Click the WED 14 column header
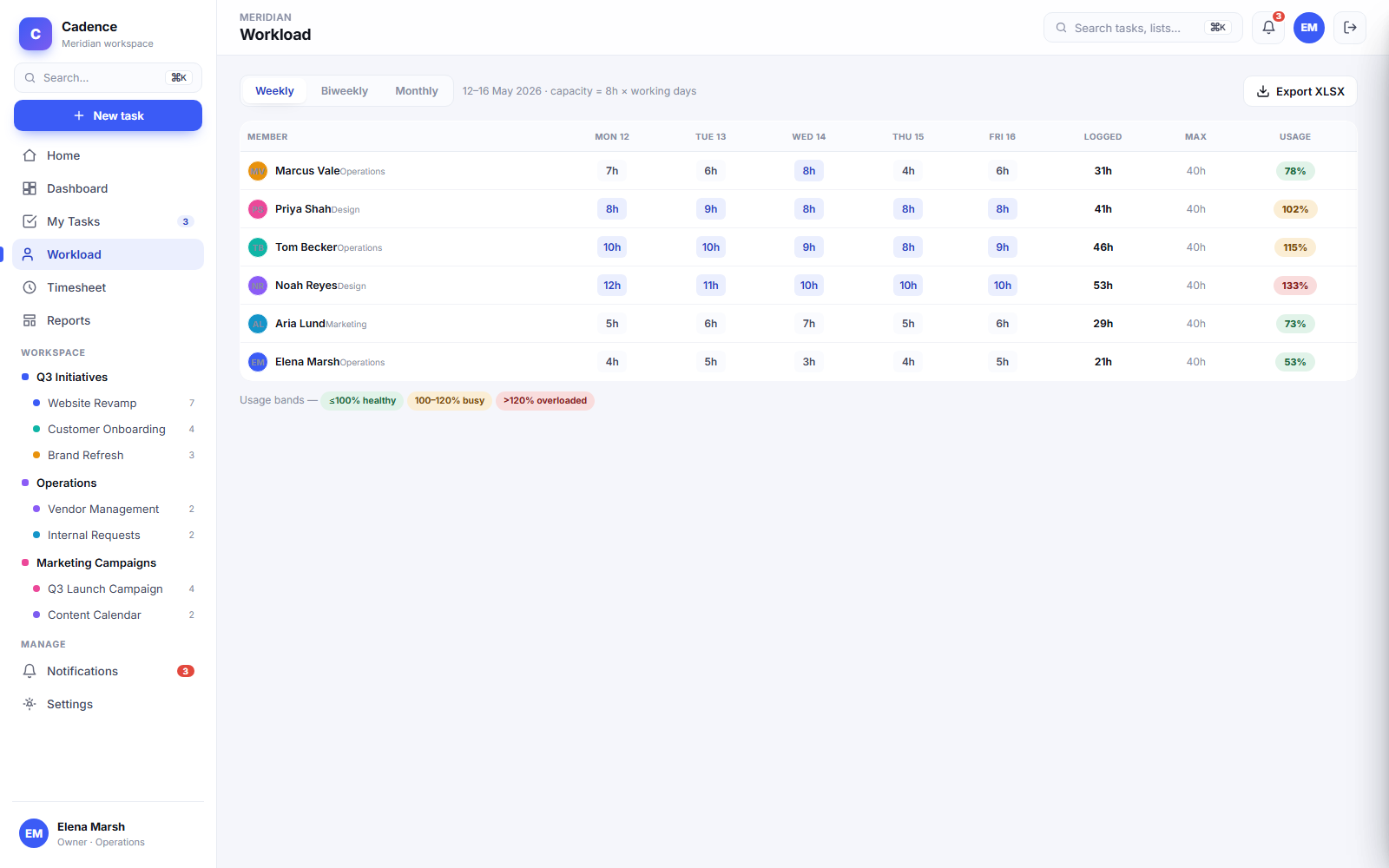 point(809,137)
